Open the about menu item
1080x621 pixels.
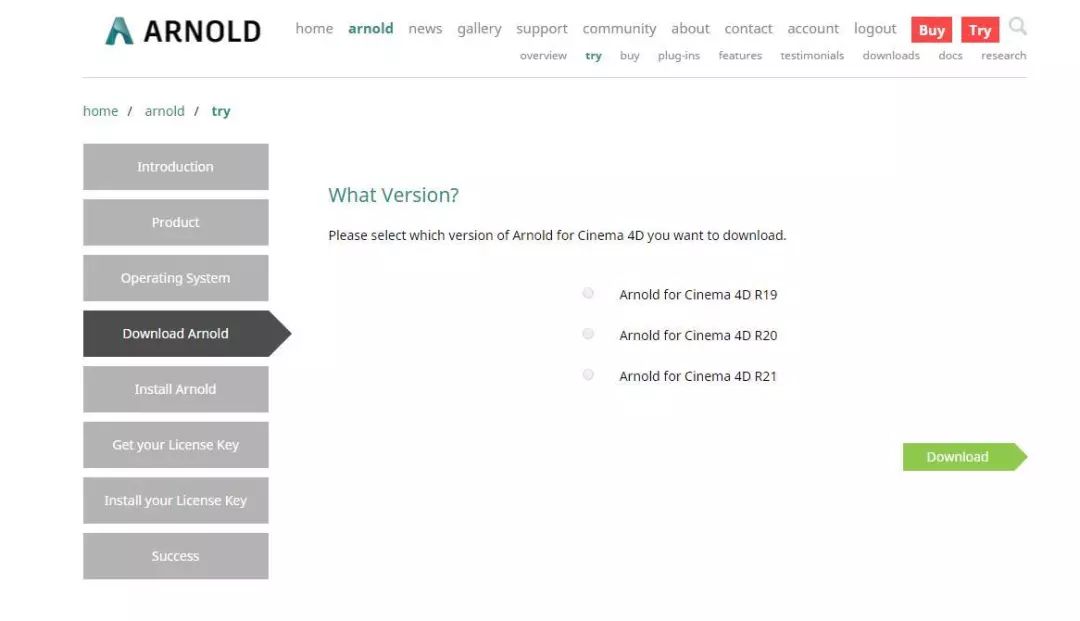690,28
